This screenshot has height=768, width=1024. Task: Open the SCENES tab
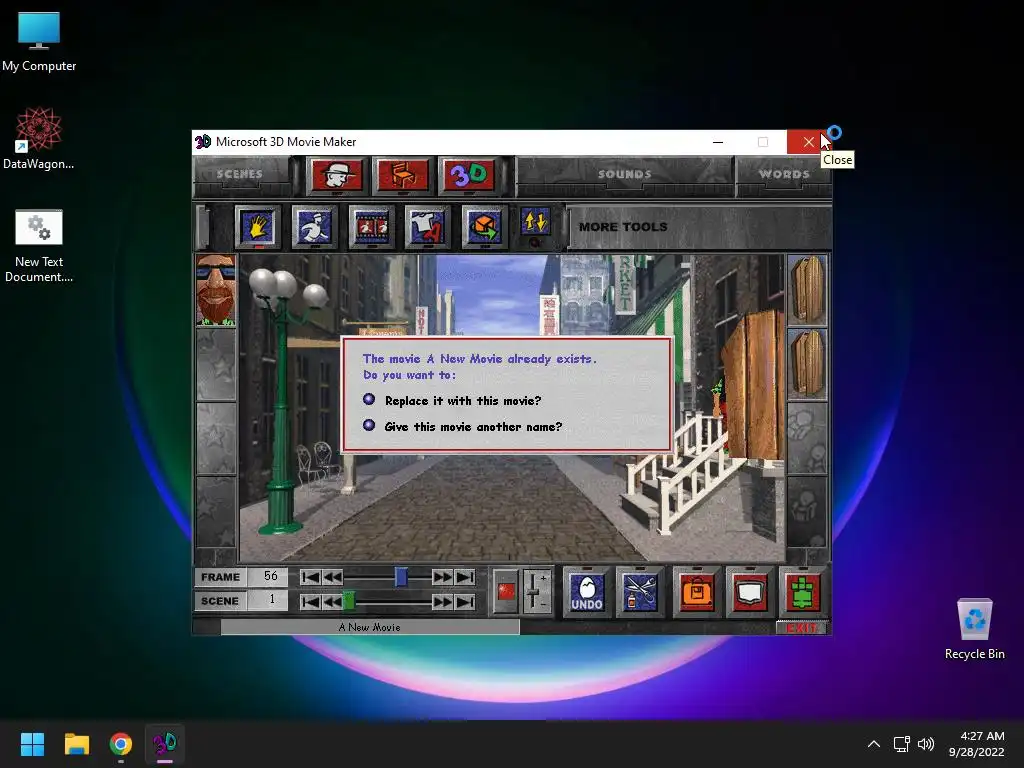coord(240,174)
